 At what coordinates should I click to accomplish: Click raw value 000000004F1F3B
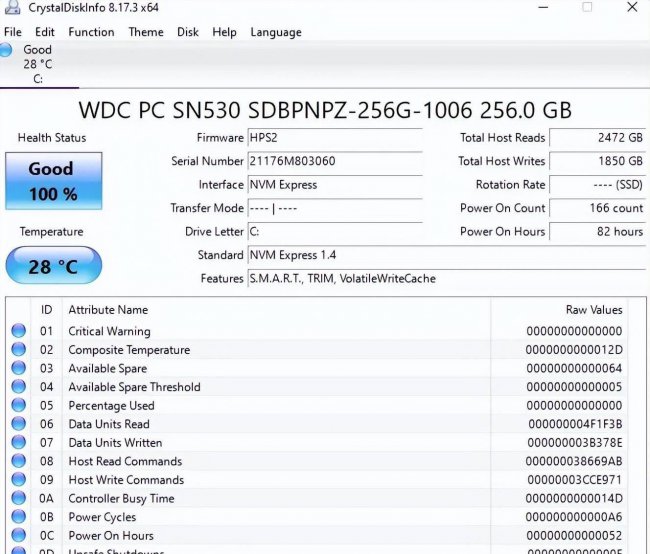tap(575, 424)
